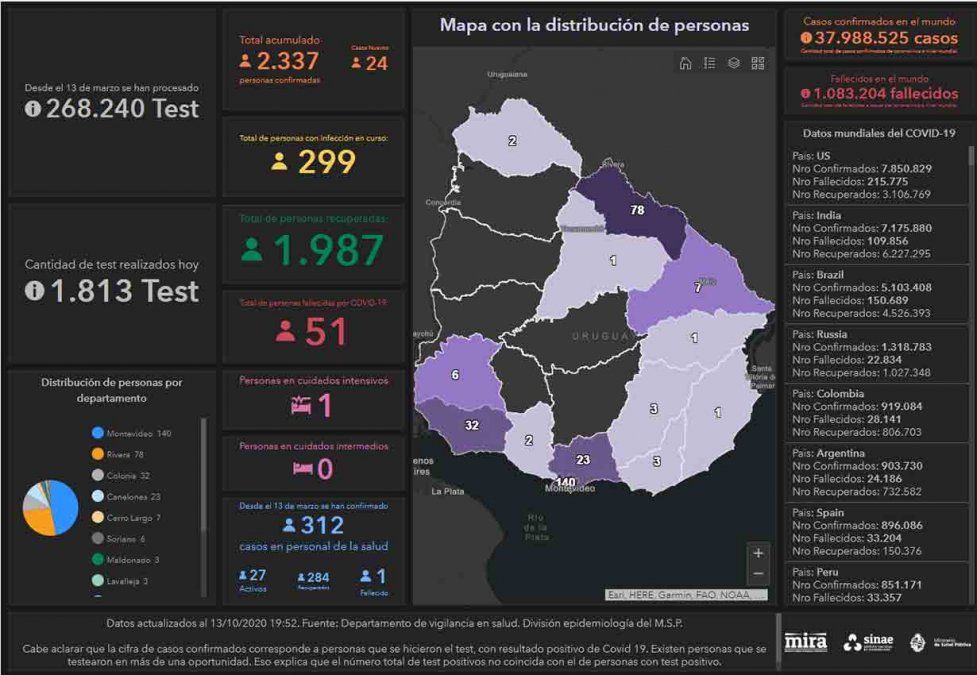Screen dimensions: 977x675
Task: Click info icon beside 1.813 Test
Action: (x=33, y=291)
